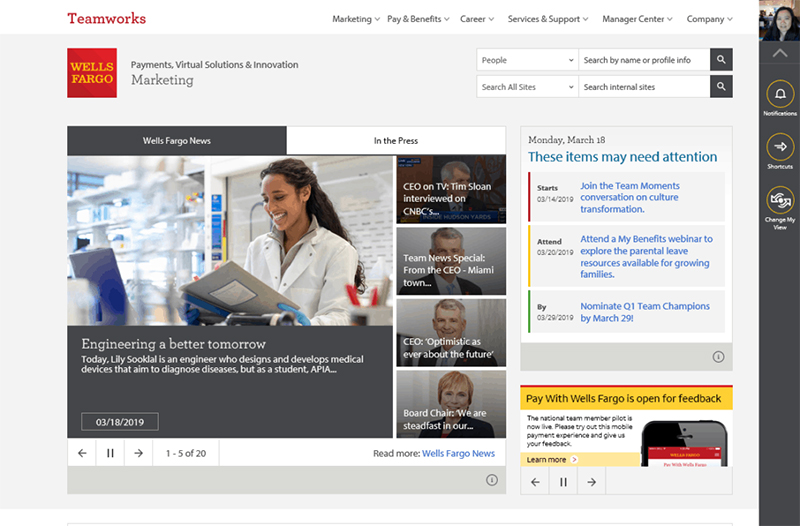800x526 pixels.
Task: Click the Wells Fargo logo
Action: point(92,73)
